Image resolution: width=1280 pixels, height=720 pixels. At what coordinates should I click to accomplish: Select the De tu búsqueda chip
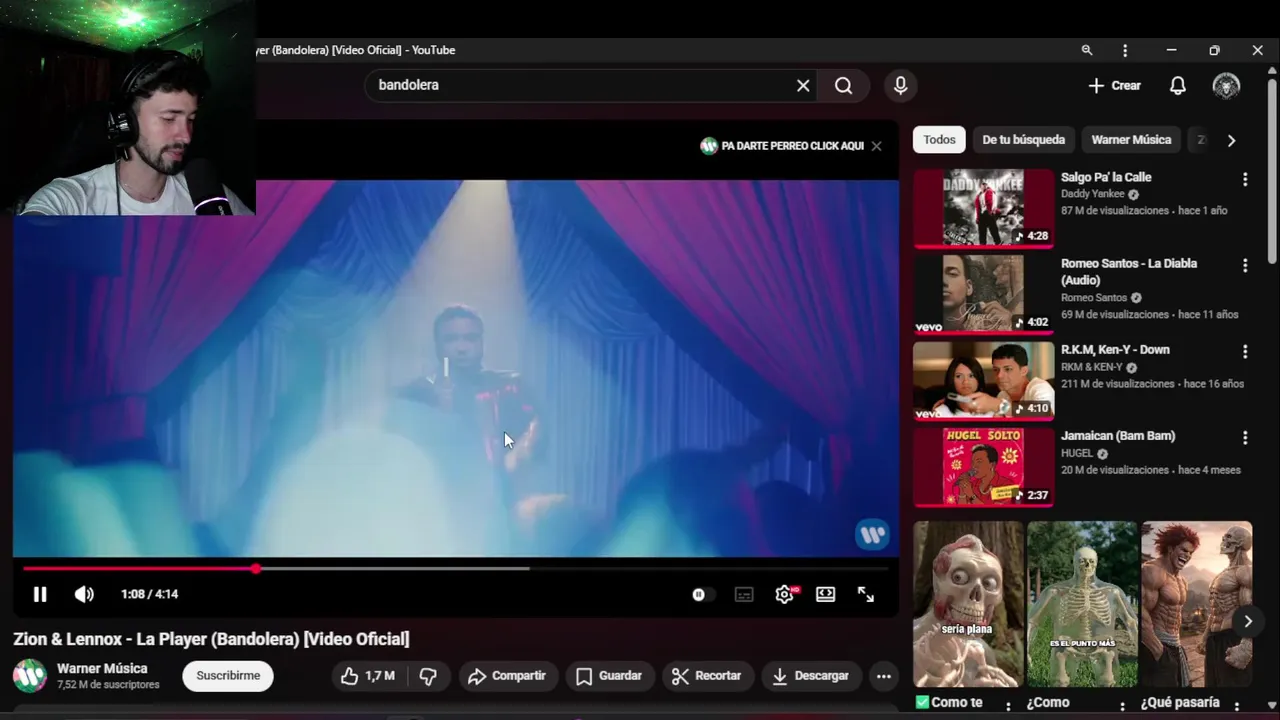coord(1023,140)
